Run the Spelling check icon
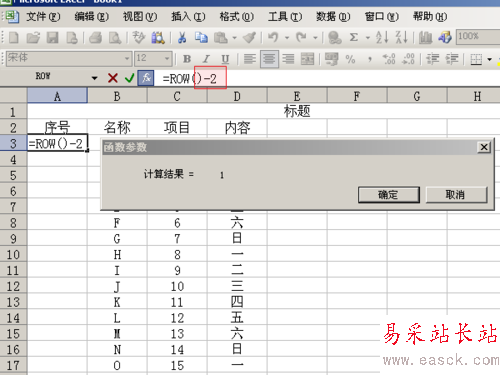This screenshot has height=375, width=500. click(138, 37)
